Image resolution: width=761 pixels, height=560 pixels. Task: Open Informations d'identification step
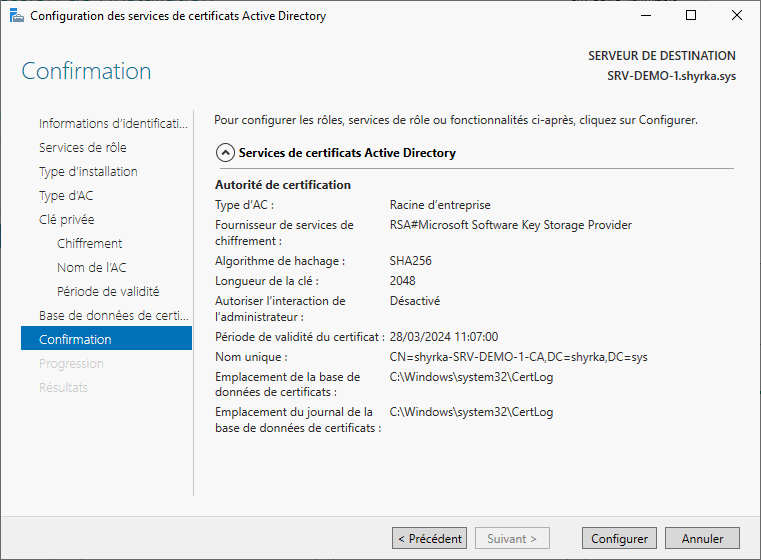tap(113, 124)
